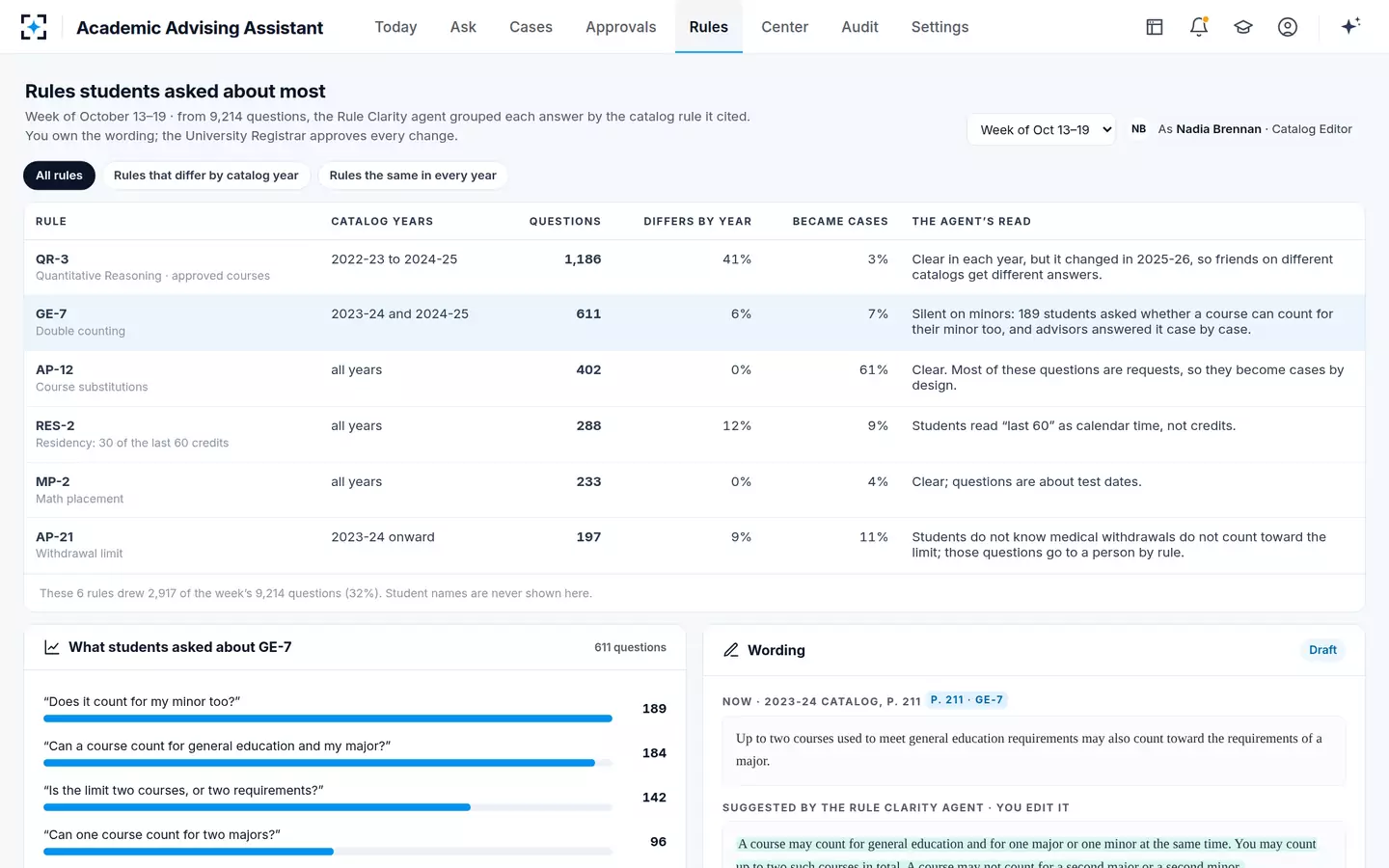Go to the Today tab
1389x868 pixels.
(x=395, y=27)
